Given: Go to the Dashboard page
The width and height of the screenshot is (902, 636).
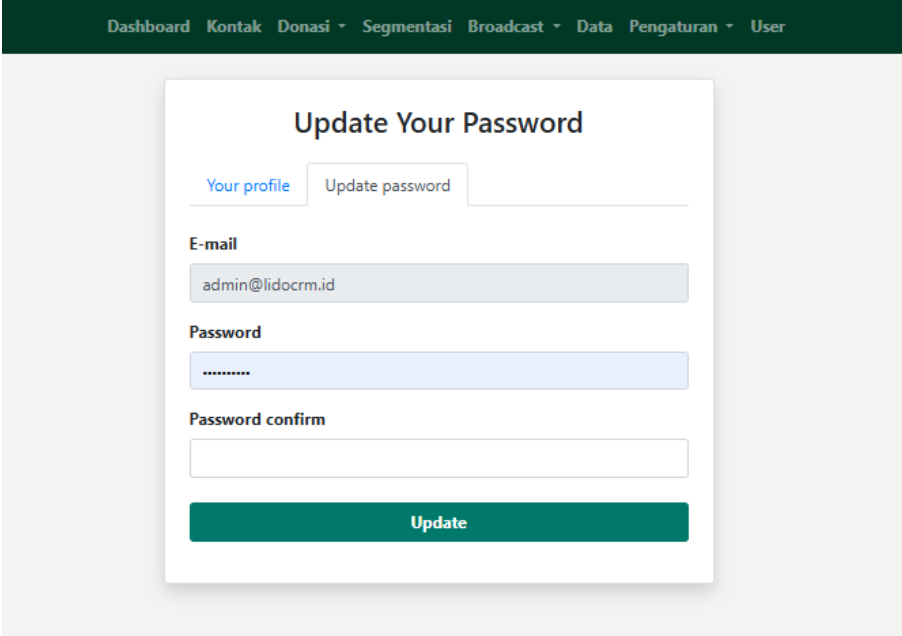Looking at the screenshot, I should click(148, 27).
